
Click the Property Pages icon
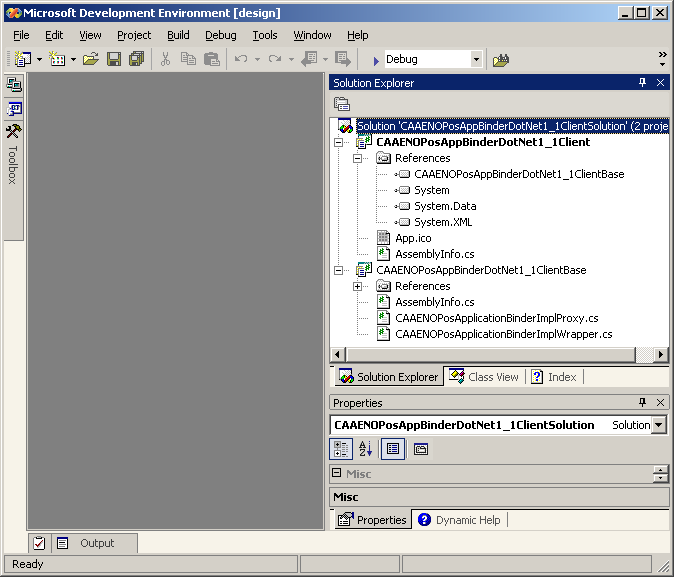click(x=421, y=449)
